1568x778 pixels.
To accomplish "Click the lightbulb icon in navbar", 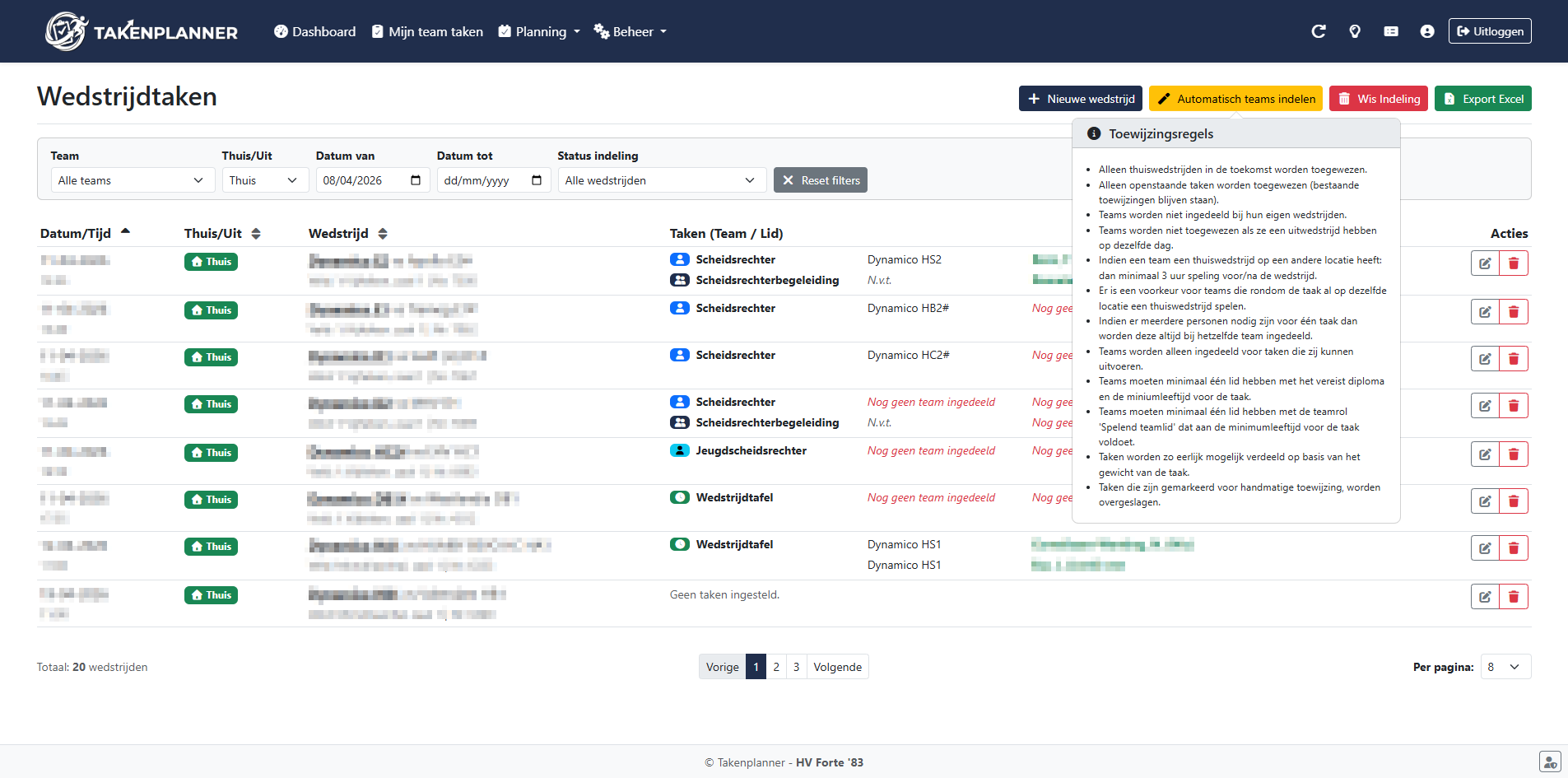I will click(x=1355, y=31).
